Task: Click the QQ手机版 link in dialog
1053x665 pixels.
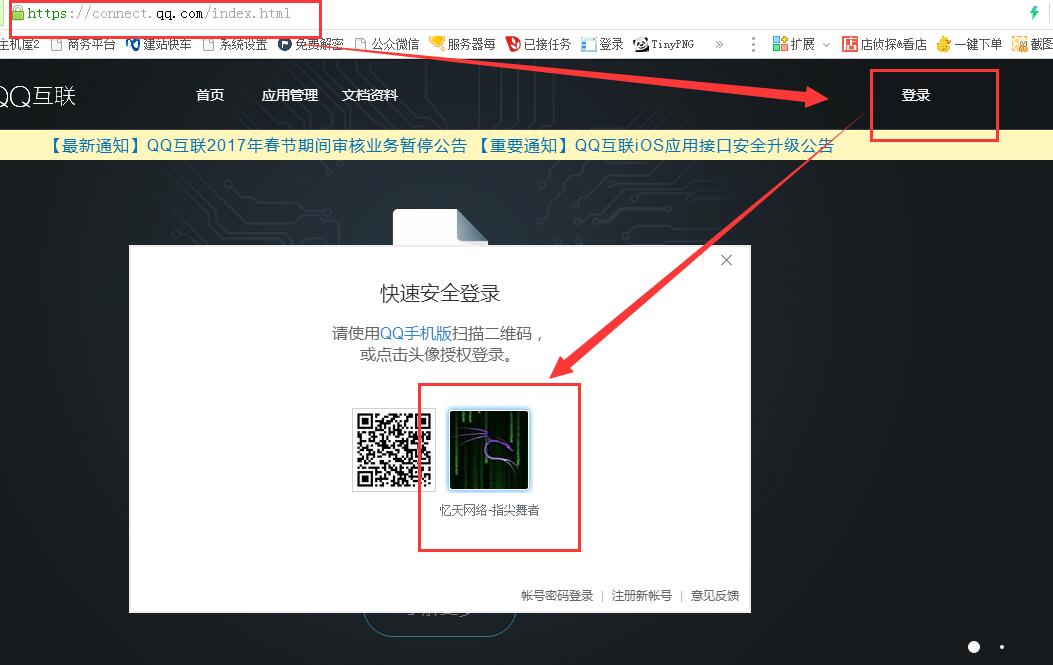Action: pyautogui.click(x=416, y=333)
